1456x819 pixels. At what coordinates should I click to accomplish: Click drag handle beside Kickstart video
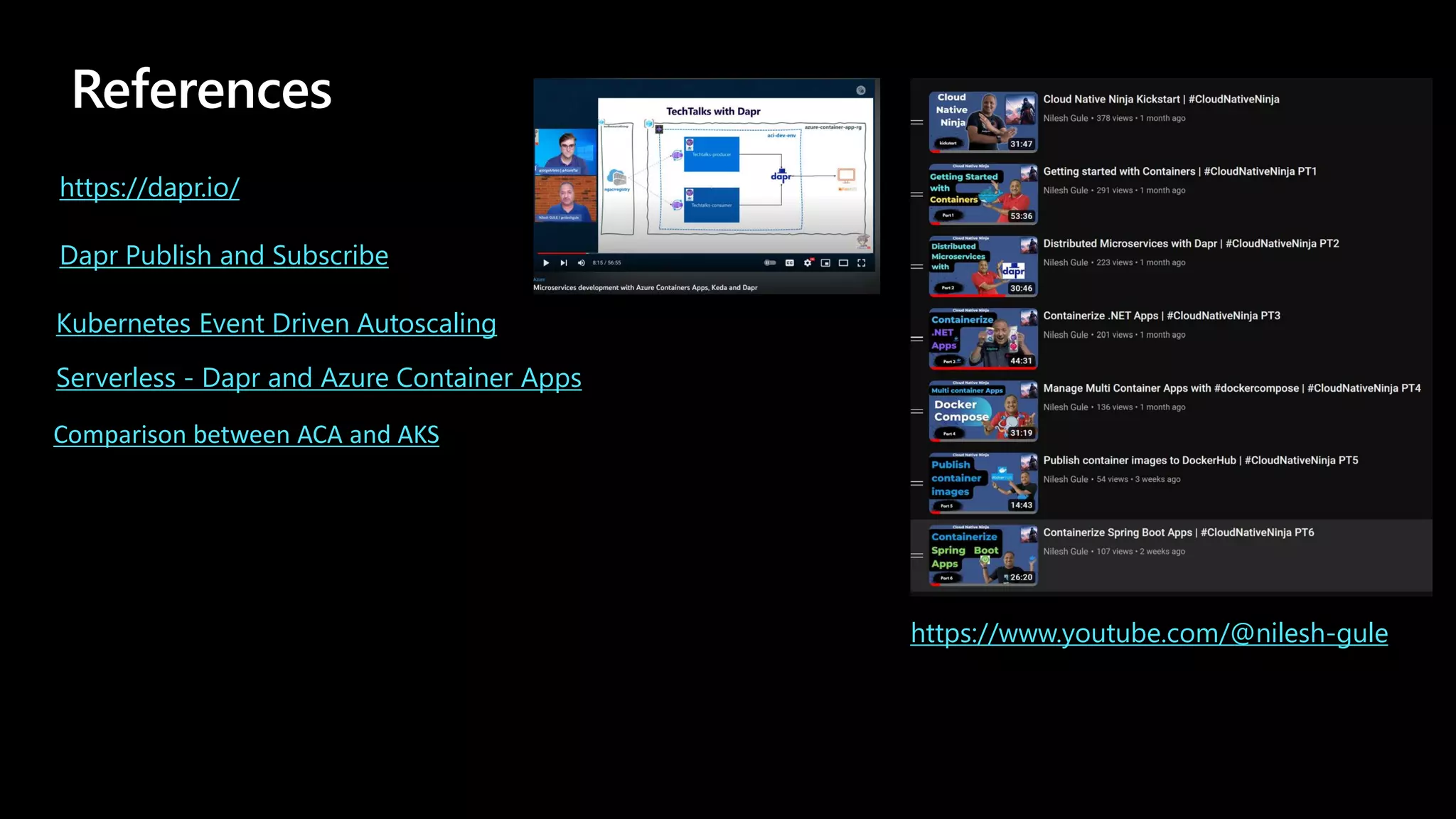pos(917,122)
